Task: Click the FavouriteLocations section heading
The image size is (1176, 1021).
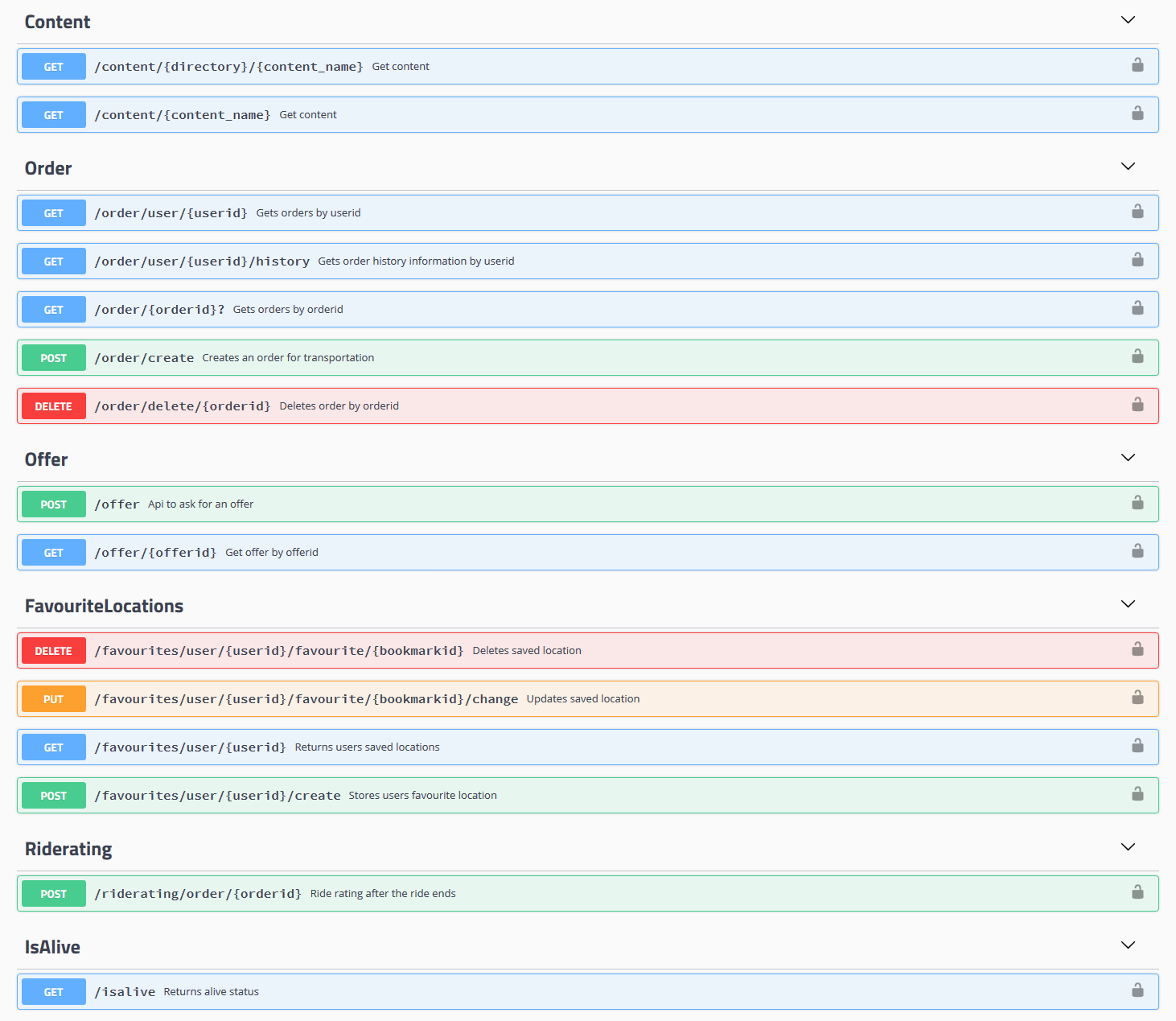Action: tap(104, 606)
